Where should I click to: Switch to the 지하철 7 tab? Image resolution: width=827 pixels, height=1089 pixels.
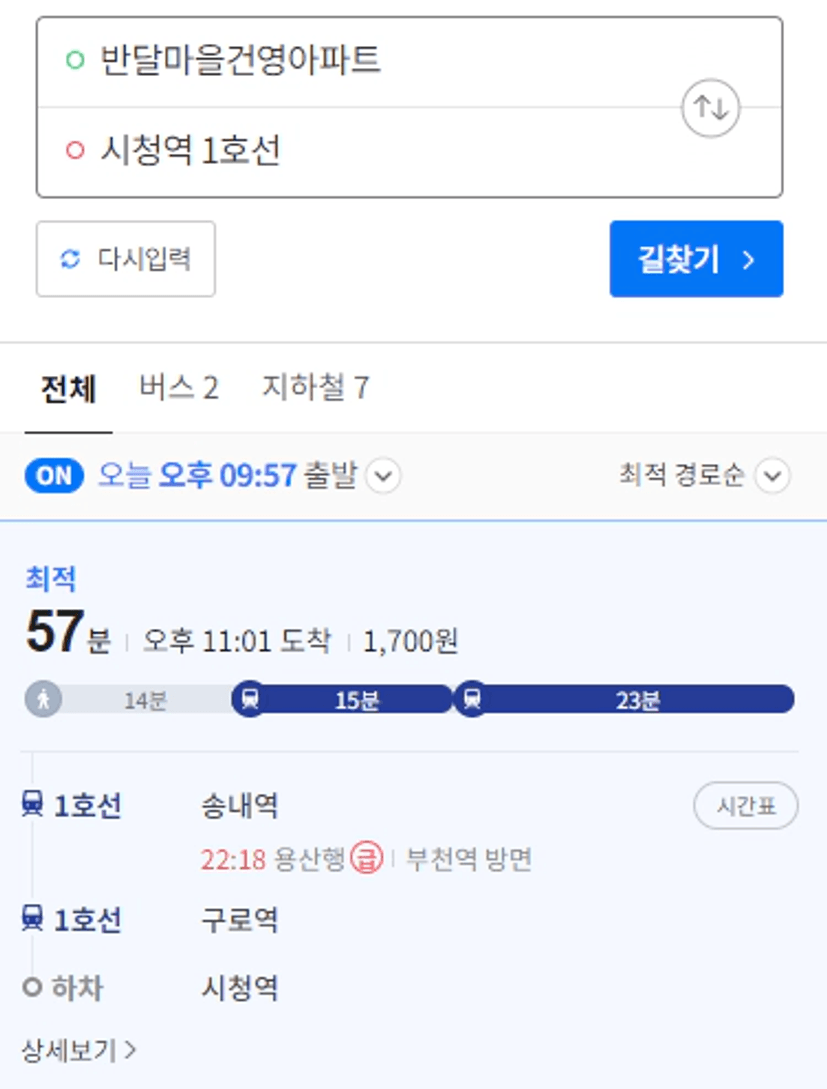coord(315,388)
